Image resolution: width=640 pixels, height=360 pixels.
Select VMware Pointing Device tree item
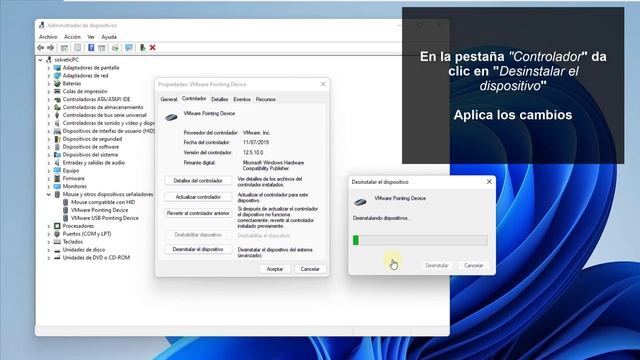(100, 210)
